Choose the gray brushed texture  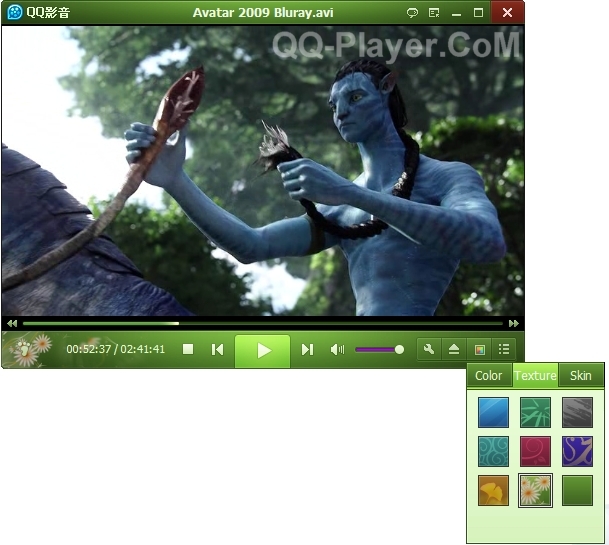(577, 412)
